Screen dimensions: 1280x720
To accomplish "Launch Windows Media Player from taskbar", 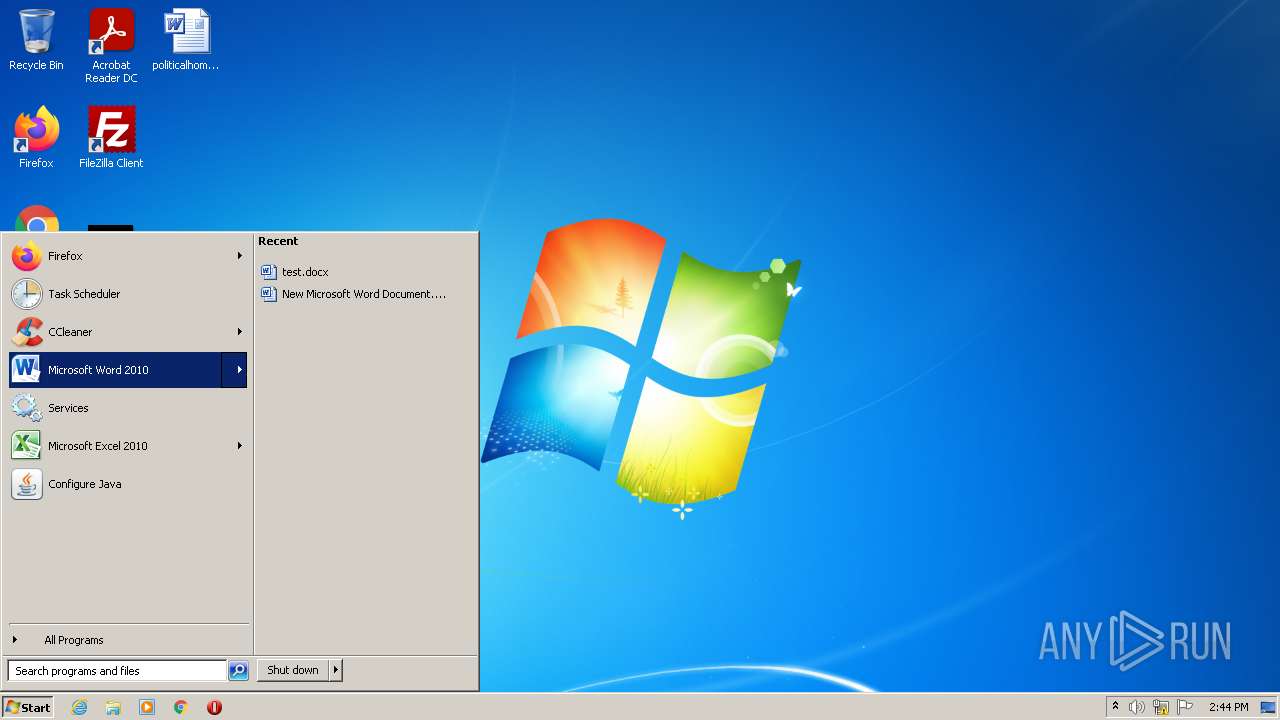I will tap(147, 707).
